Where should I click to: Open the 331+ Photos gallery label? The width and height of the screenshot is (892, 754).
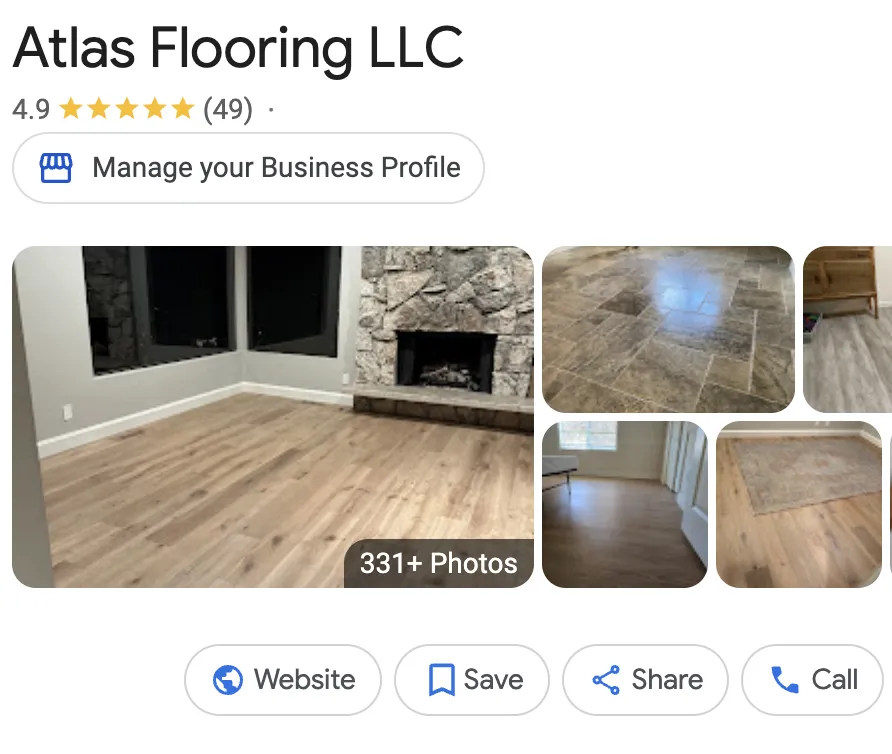pyautogui.click(x=439, y=563)
